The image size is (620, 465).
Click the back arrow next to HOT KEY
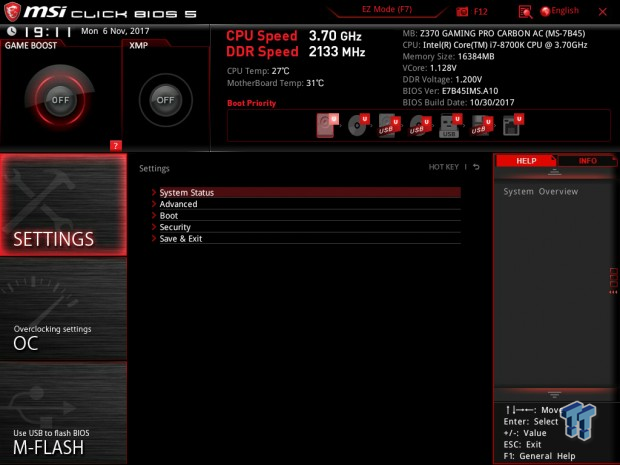[x=476, y=168]
